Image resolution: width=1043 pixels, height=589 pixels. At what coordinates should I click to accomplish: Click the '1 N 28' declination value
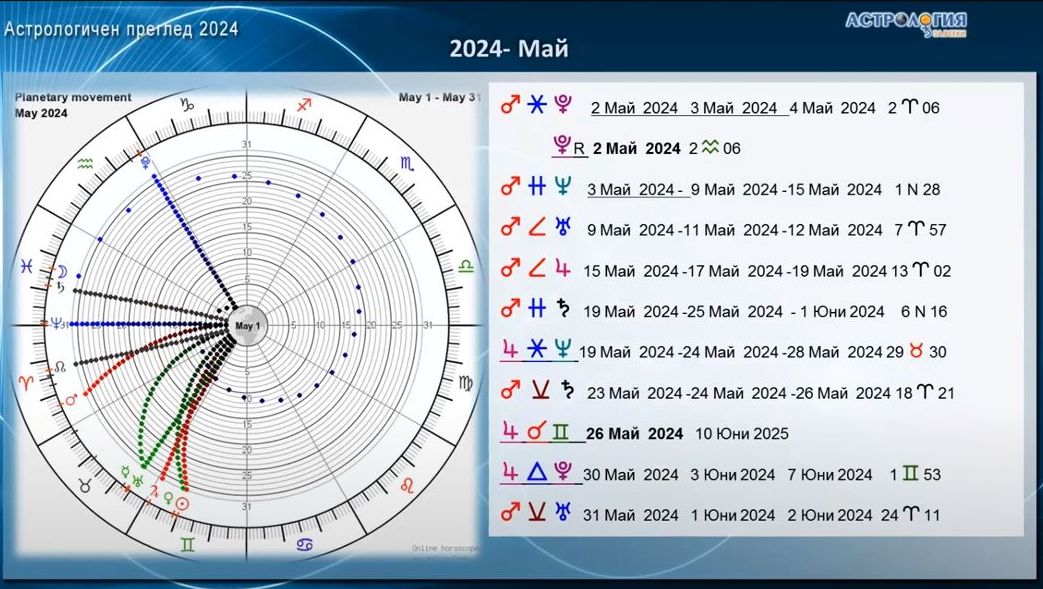click(917, 190)
